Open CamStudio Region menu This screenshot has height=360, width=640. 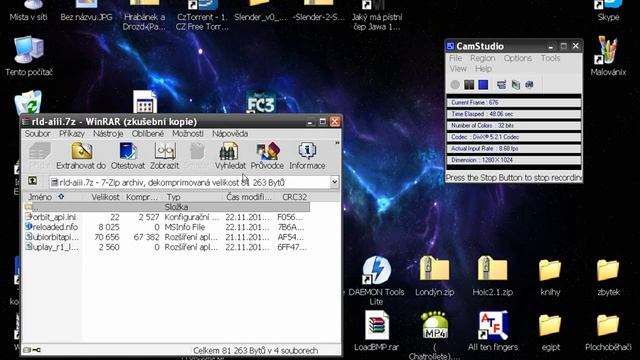click(482, 58)
